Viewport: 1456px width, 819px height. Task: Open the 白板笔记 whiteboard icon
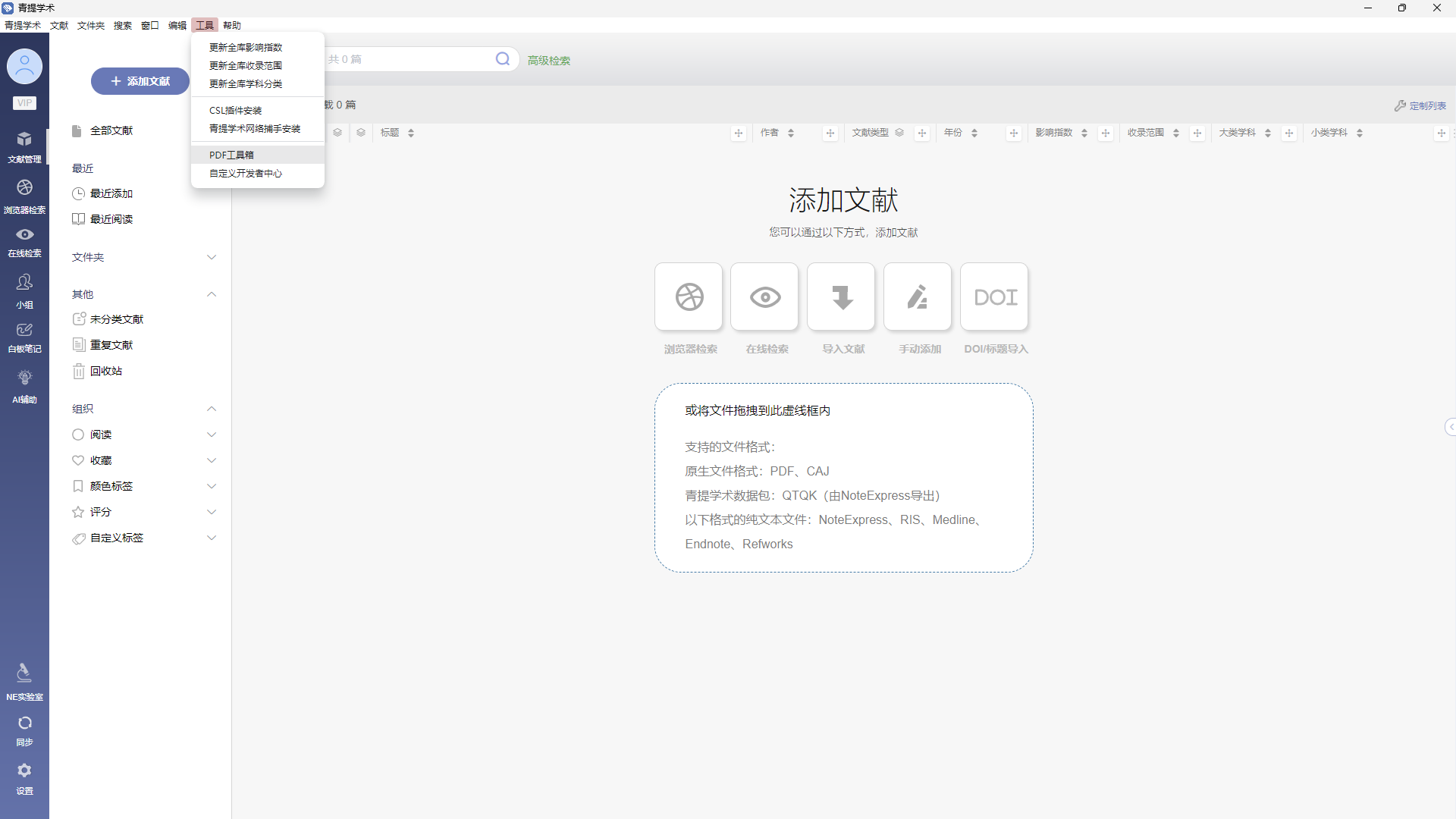pyautogui.click(x=24, y=331)
